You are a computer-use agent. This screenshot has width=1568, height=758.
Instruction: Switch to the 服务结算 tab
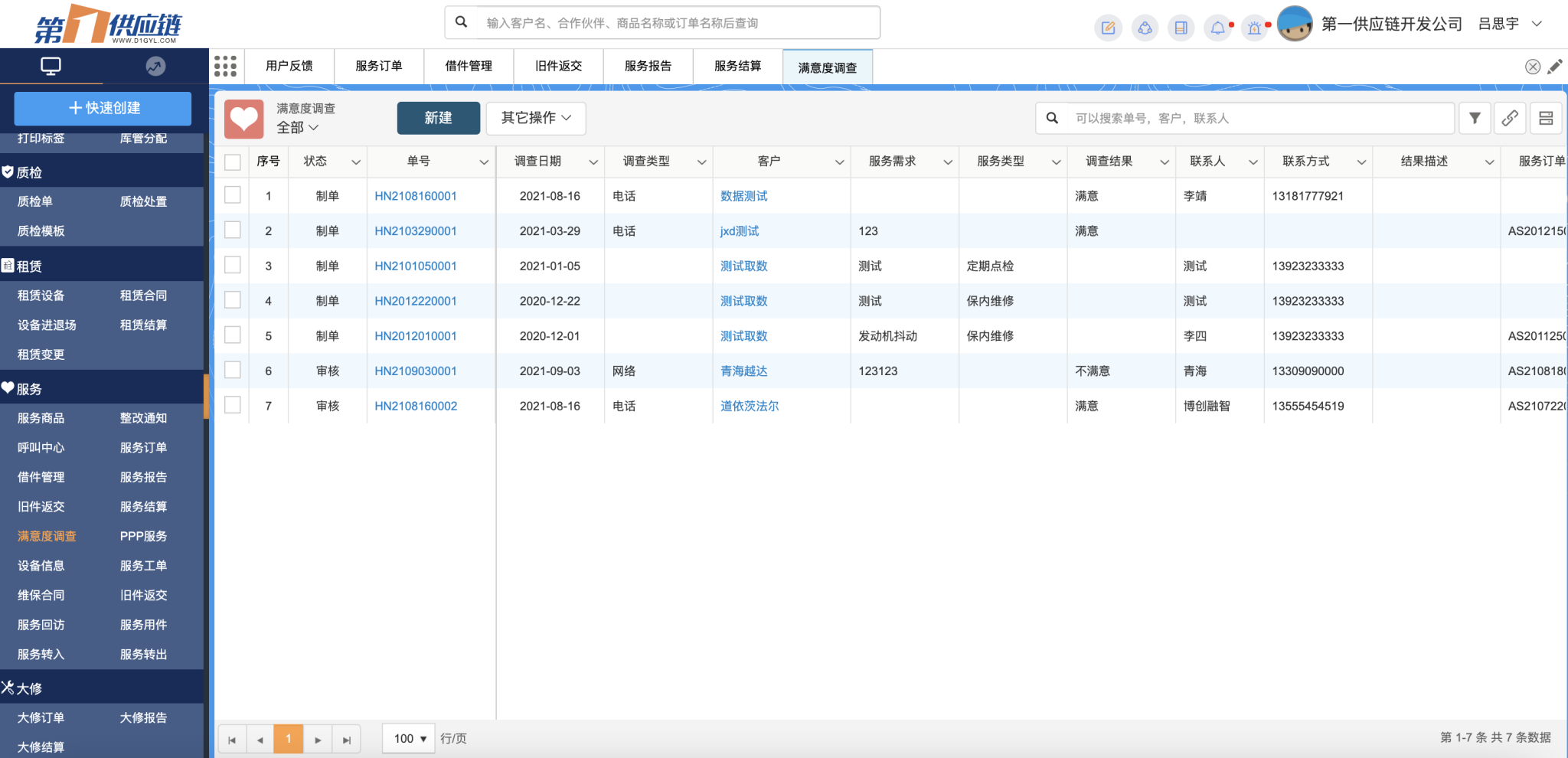(738, 66)
